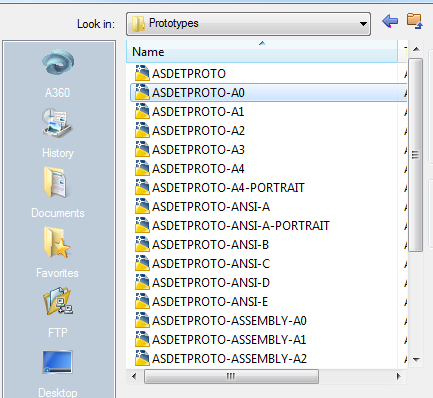Image resolution: width=433 pixels, height=398 pixels.
Task: Select ASDETPROTO-ASSEMBLY-A2 file name
Action: (229, 359)
